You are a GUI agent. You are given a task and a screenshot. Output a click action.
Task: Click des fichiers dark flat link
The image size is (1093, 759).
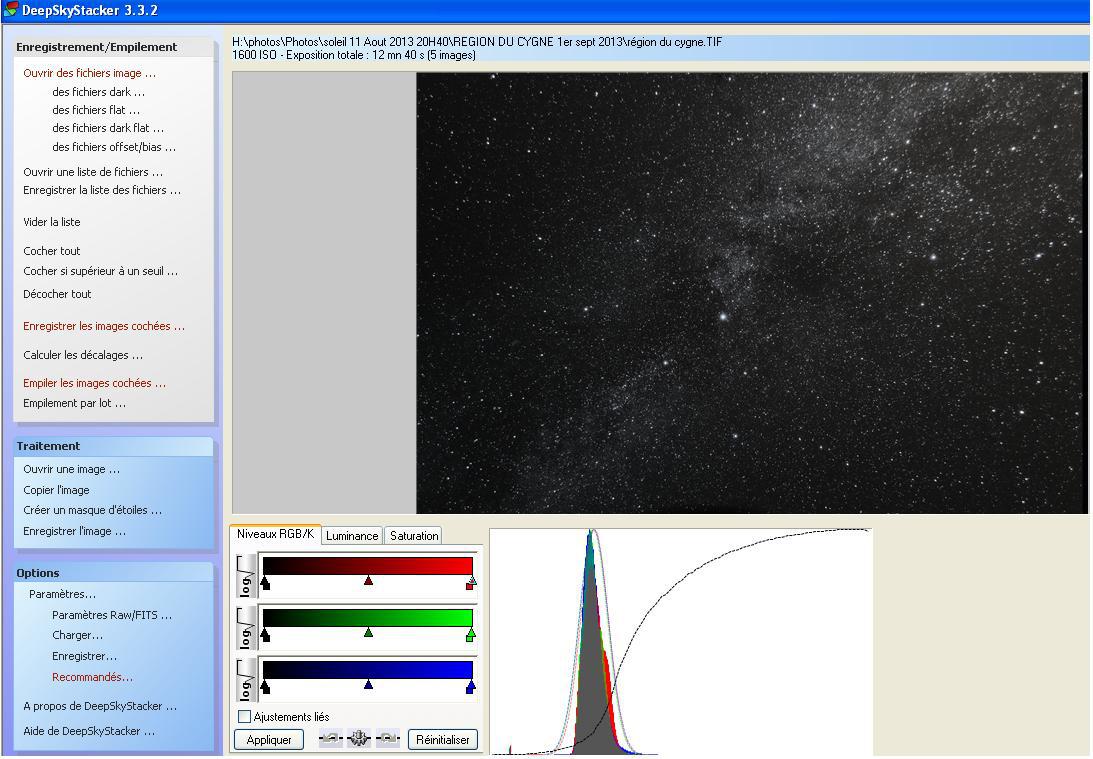click(x=108, y=128)
